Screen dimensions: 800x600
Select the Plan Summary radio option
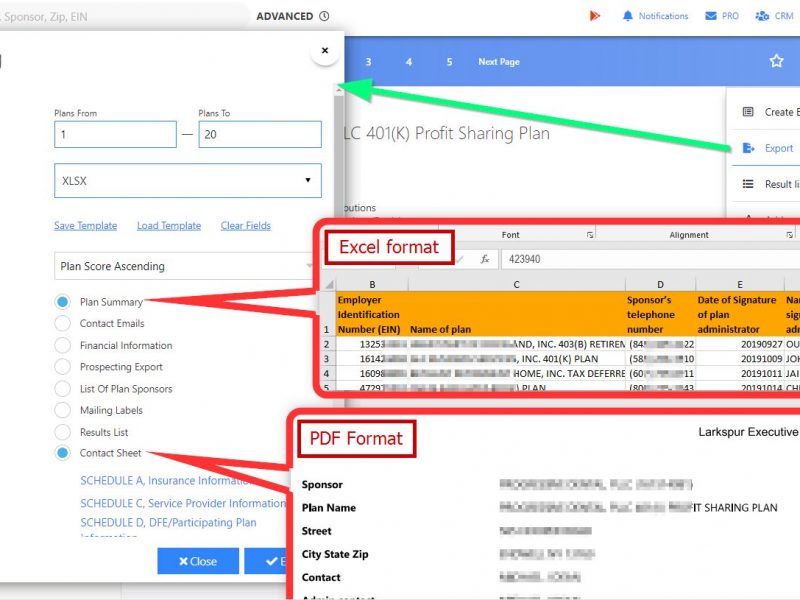click(x=63, y=302)
